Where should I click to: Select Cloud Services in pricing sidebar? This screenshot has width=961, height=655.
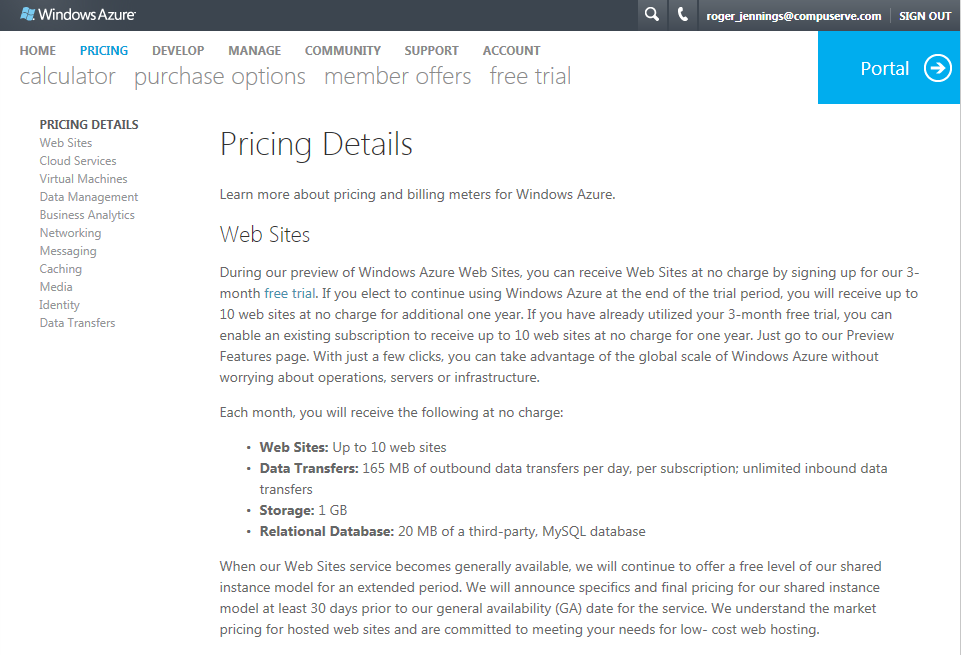[x=78, y=161]
